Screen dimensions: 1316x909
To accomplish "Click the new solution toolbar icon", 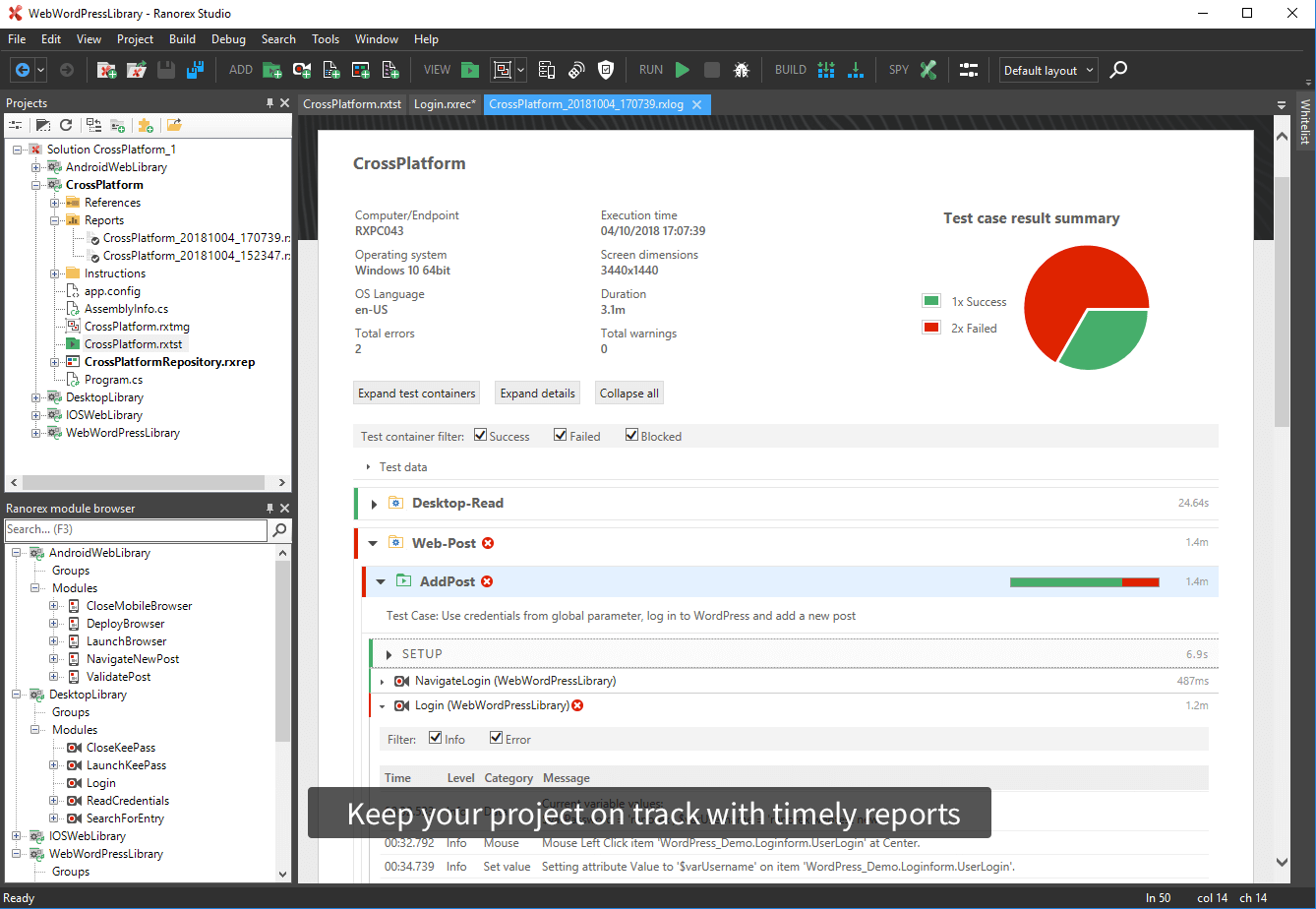I will [106, 70].
